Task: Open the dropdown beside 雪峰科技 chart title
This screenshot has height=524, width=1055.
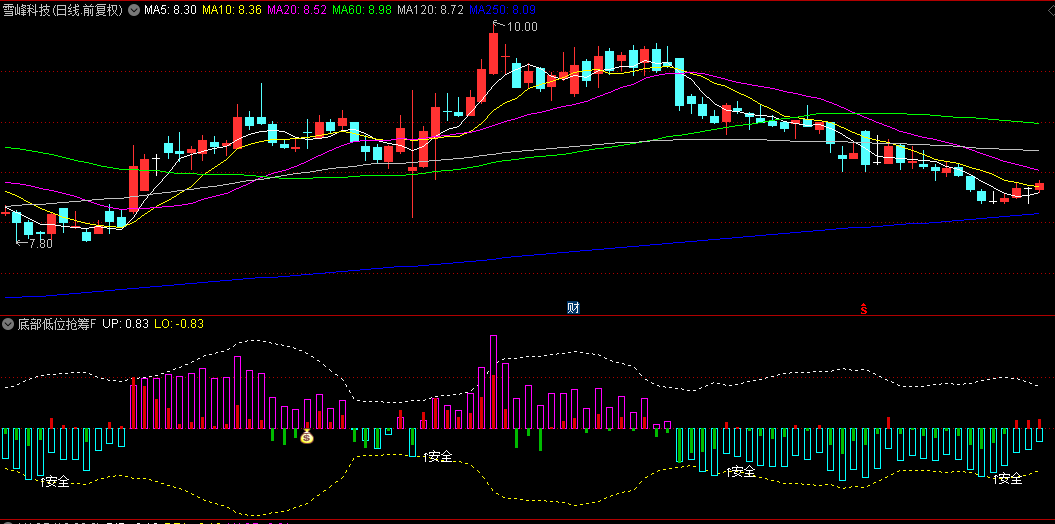Action: click(x=133, y=9)
